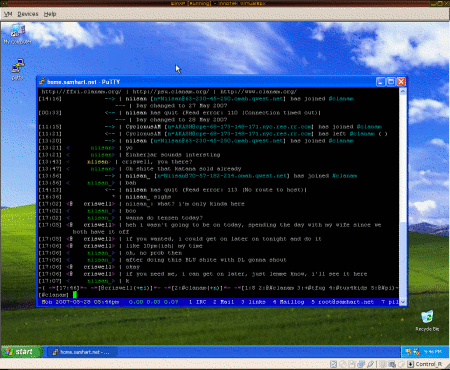The width and height of the screenshot is (450, 370).
Task: Click the 'oh, no prob then' message
Action: tap(153, 253)
